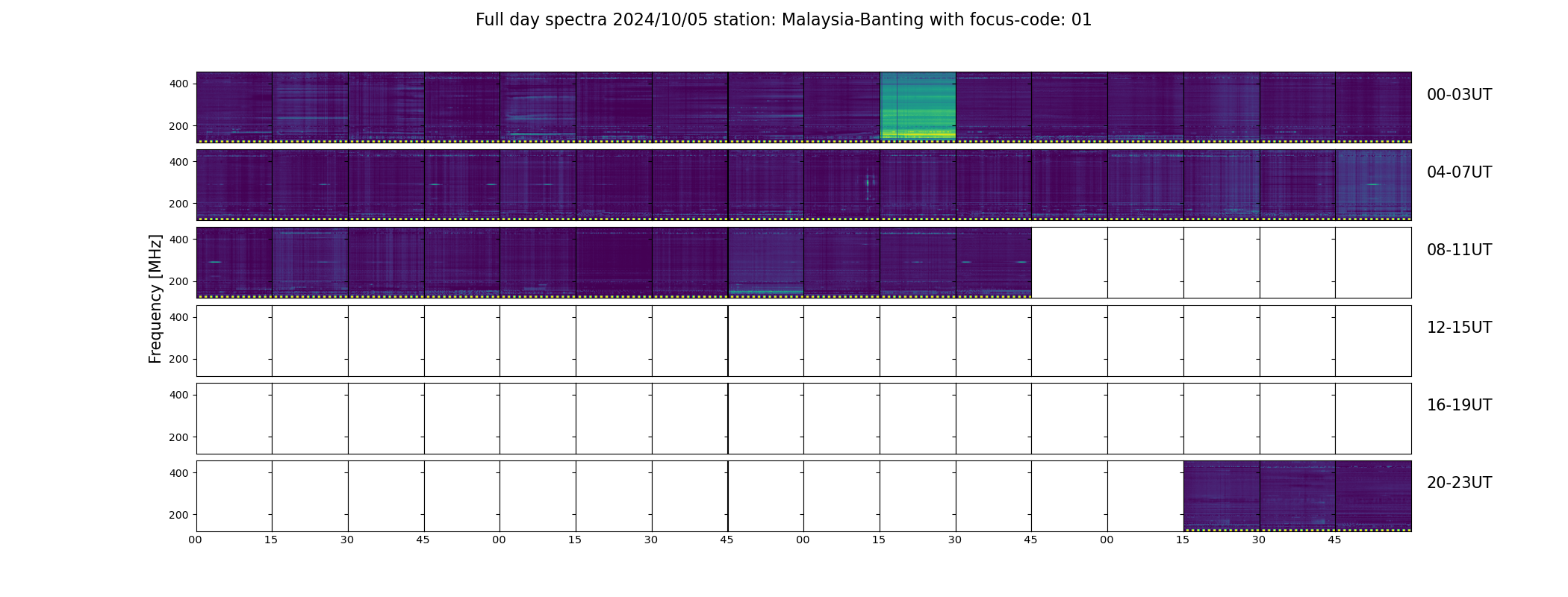Image resolution: width=1568 pixels, height=597 pixels.
Task: Click the '400' tick of the 04-07UT row
Action: pyautogui.click(x=178, y=162)
